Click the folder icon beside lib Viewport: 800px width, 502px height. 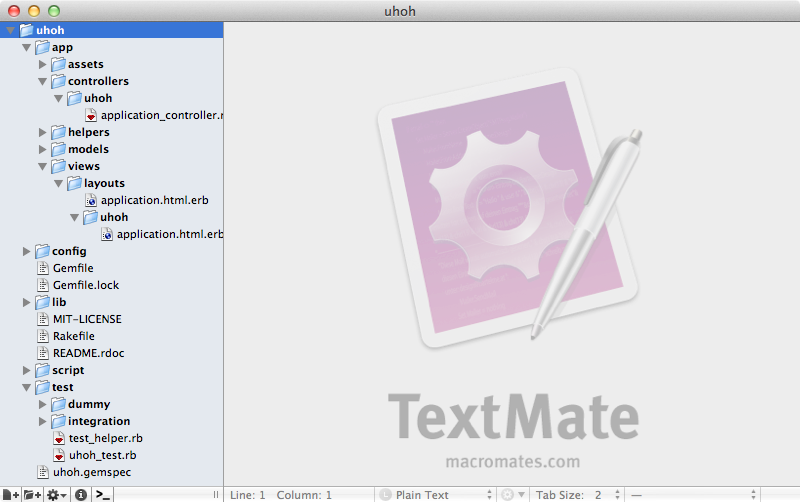[x=42, y=302]
